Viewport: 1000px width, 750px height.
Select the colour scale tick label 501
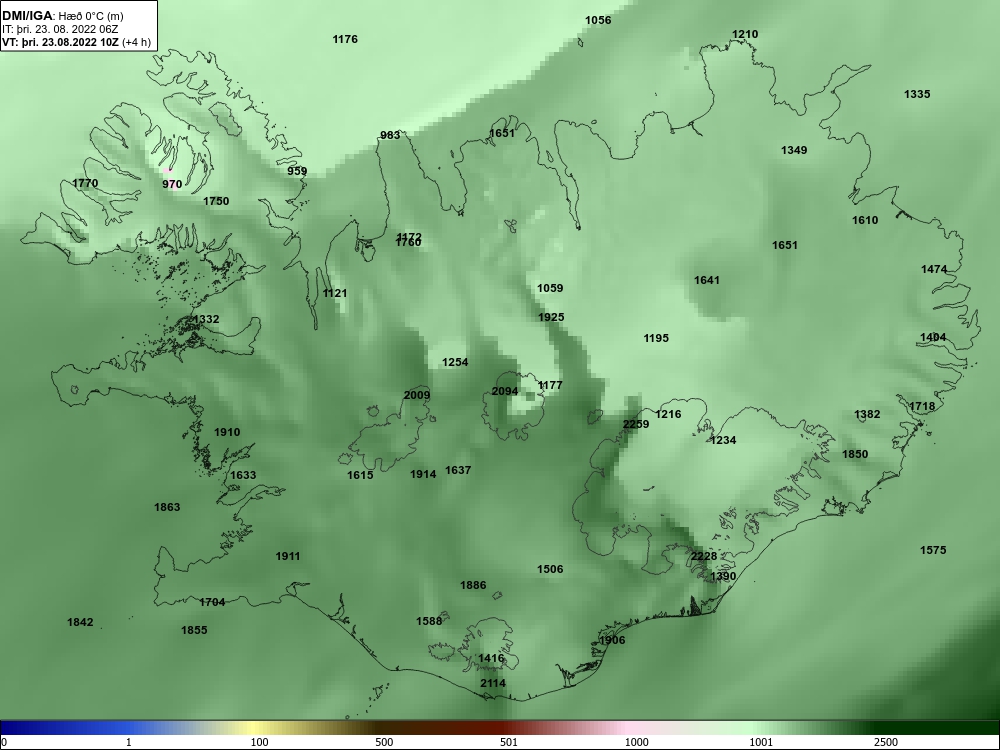point(509,742)
